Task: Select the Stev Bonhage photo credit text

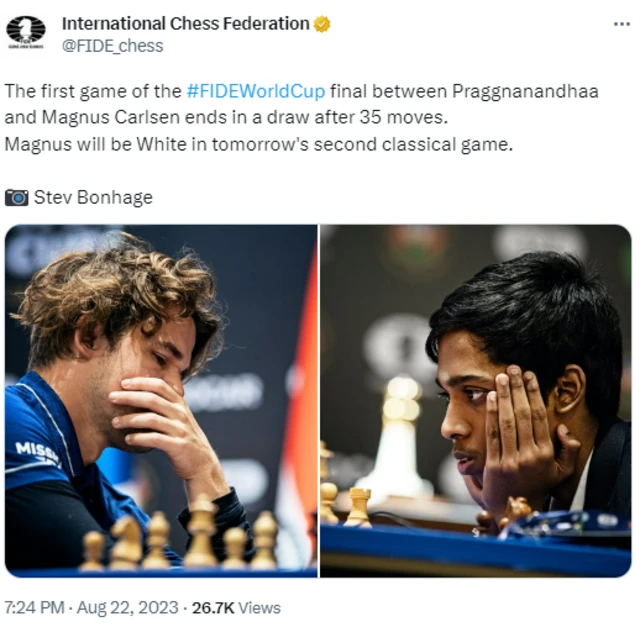Action: (x=93, y=198)
